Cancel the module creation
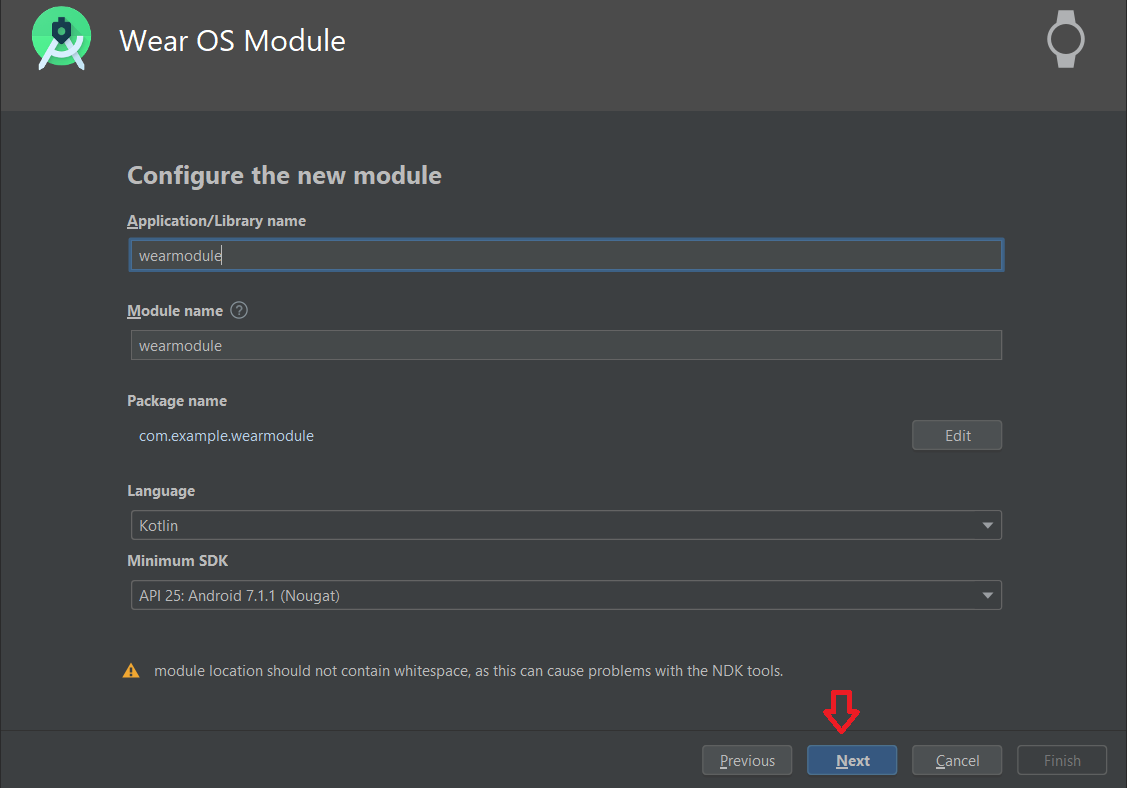The image size is (1127, 788). click(x=956, y=760)
